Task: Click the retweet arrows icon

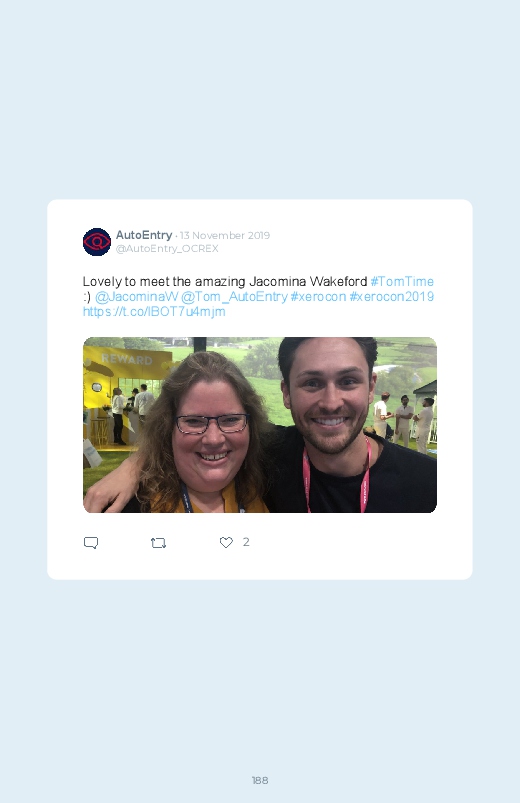Action: [158, 543]
